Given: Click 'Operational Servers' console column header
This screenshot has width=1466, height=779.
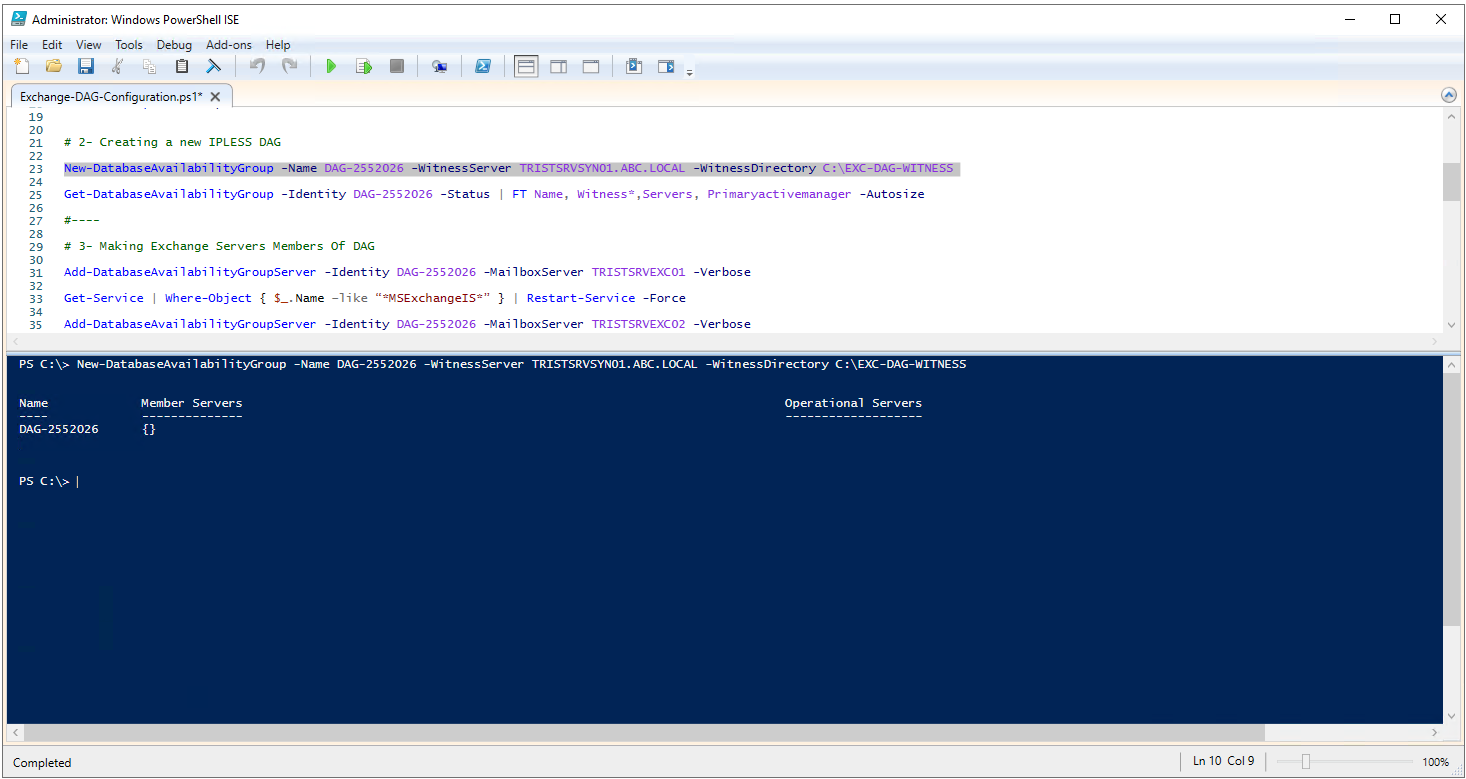Looking at the screenshot, I should click(853, 403).
